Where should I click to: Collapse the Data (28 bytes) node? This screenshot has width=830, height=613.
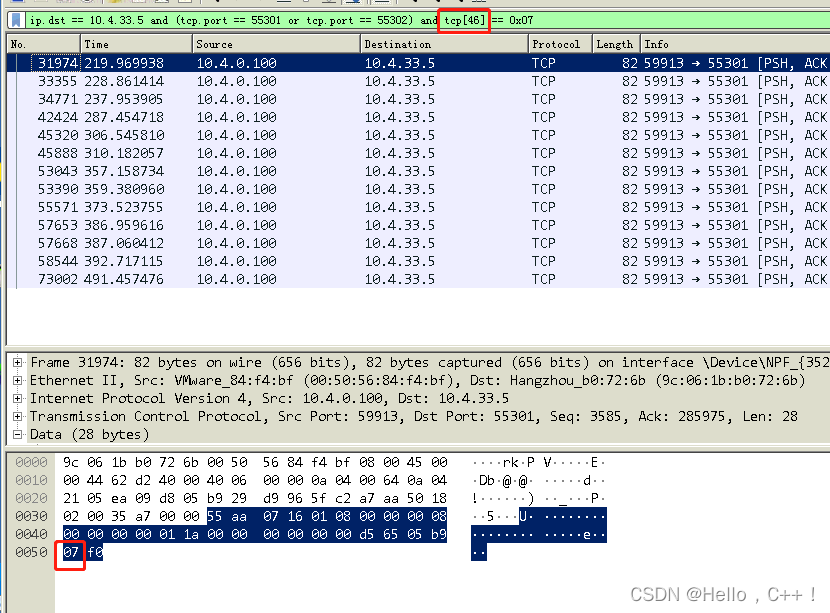17,434
